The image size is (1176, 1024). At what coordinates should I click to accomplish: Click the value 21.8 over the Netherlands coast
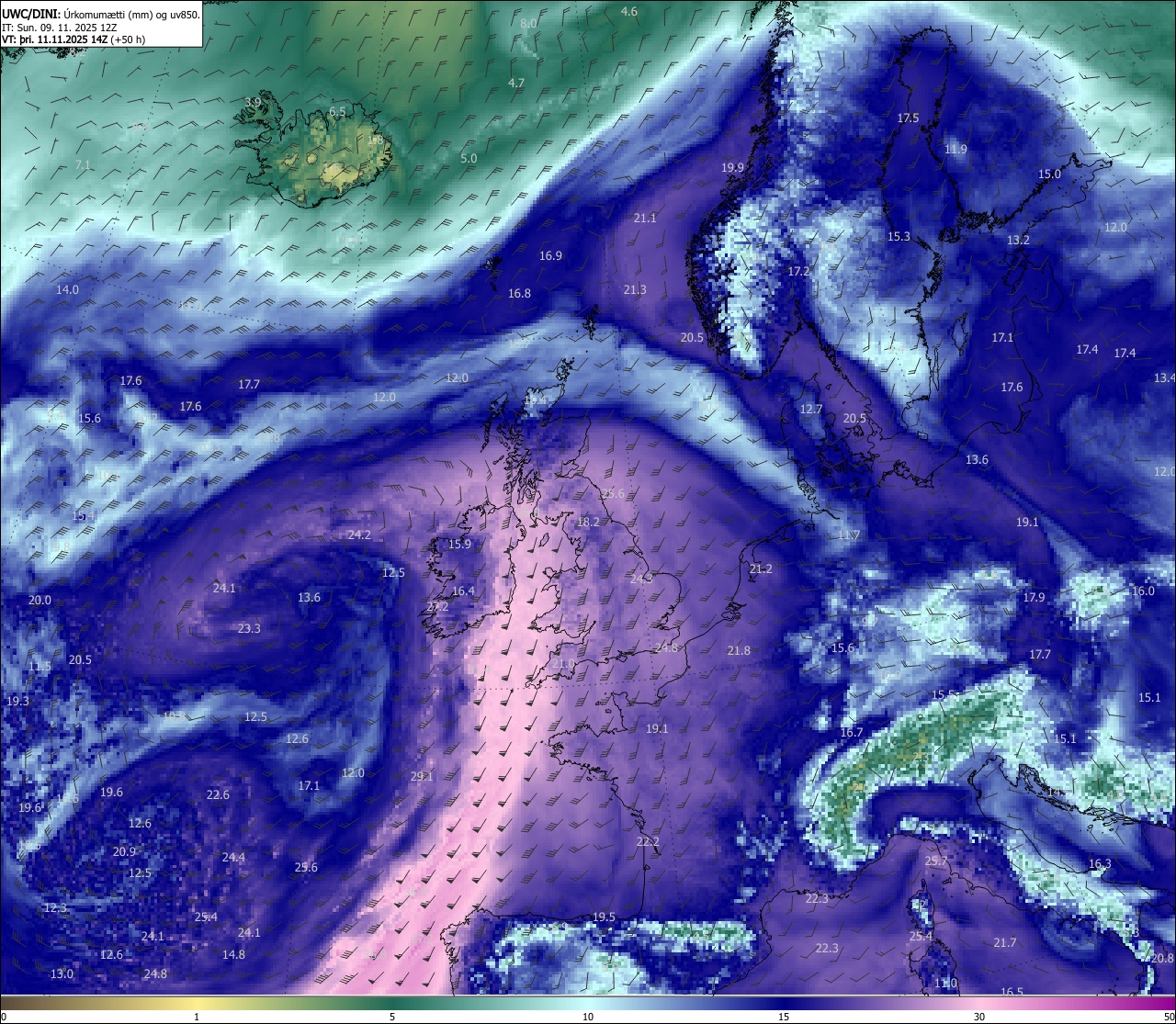[x=739, y=650]
